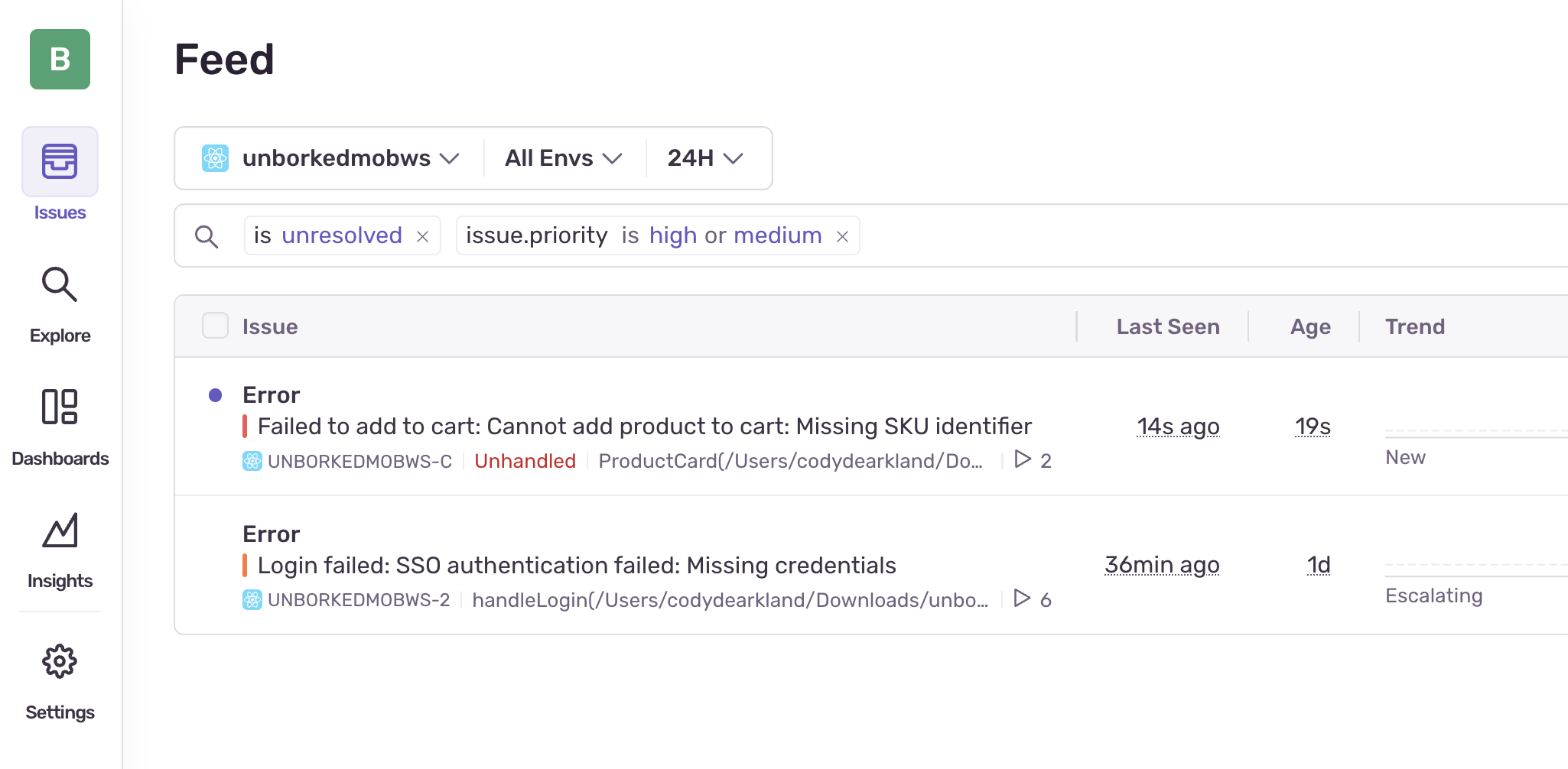This screenshot has width=1568, height=769.
Task: Remove the issue.priority filter token
Action: point(842,237)
